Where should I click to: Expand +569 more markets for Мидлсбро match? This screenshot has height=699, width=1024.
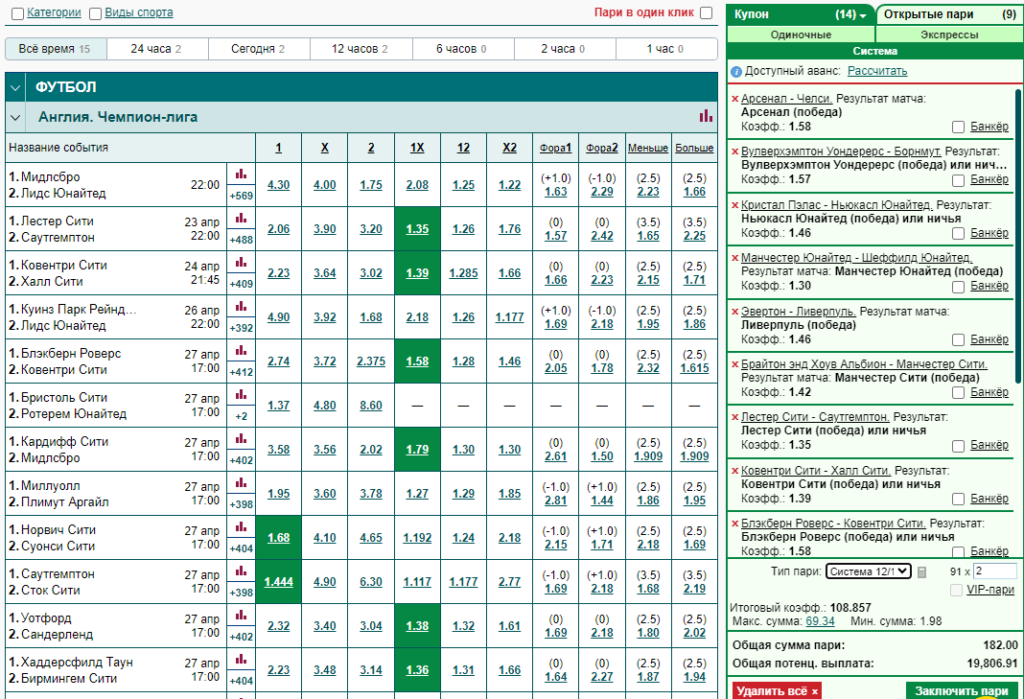pyautogui.click(x=241, y=195)
